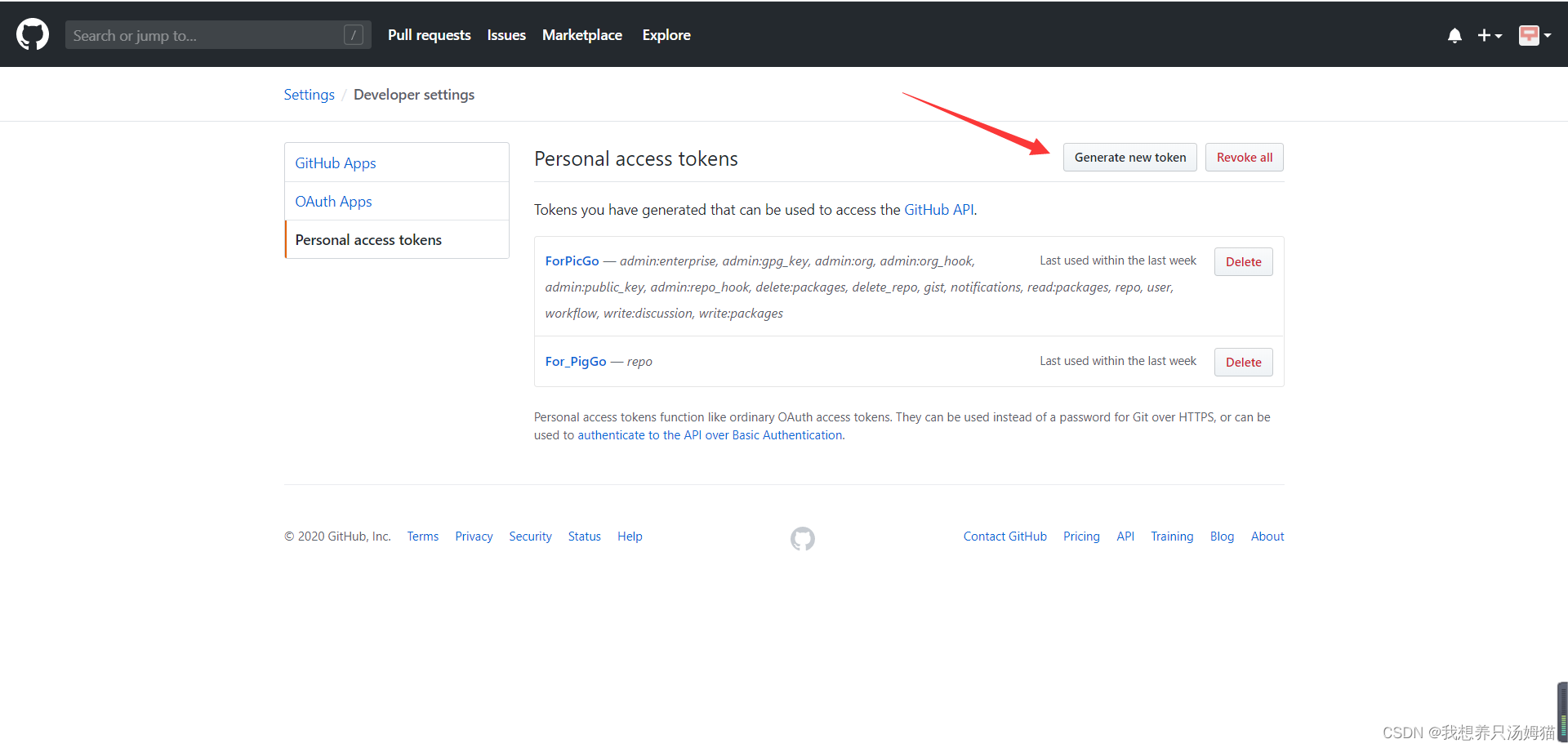The width and height of the screenshot is (1568, 748).
Task: Open the API footer link
Action: click(1125, 537)
